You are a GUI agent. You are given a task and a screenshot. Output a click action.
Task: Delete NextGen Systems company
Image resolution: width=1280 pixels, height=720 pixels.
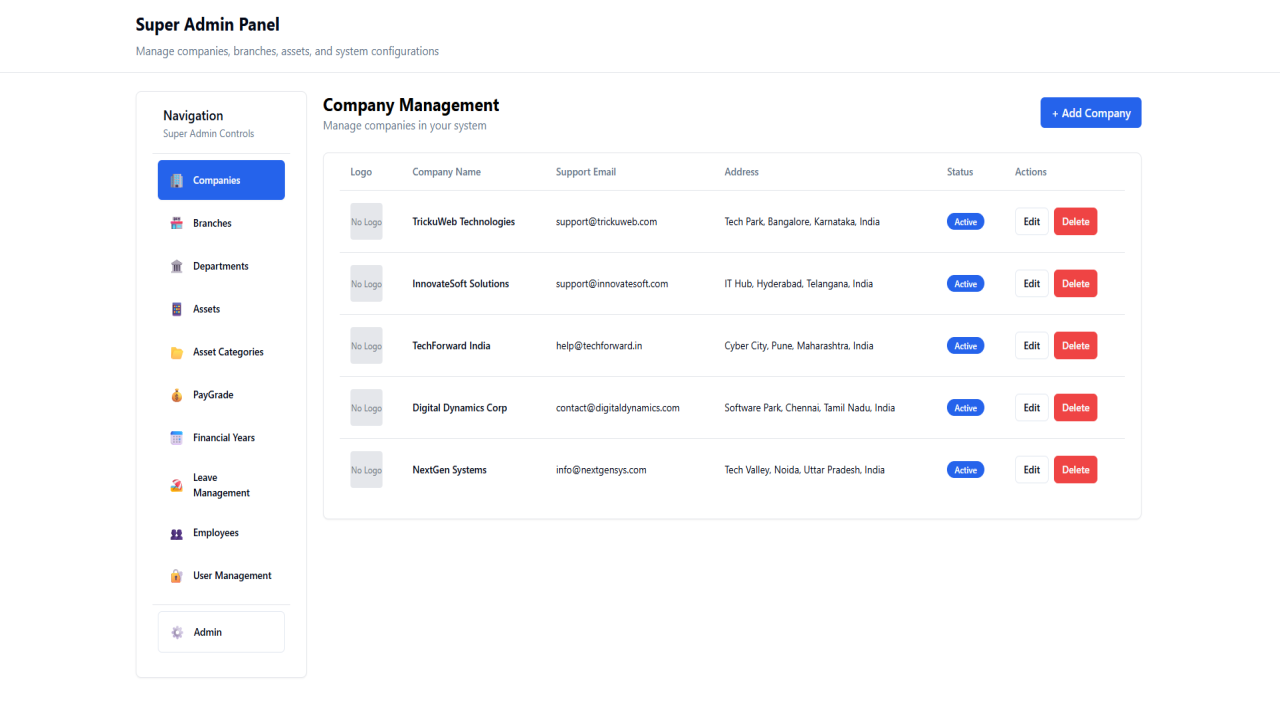point(1076,470)
